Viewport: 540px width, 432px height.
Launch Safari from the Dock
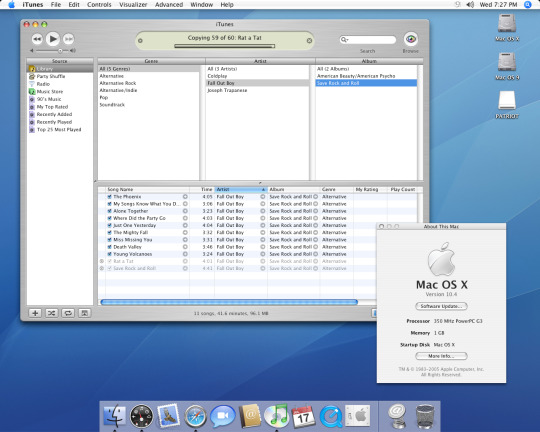pos(195,416)
